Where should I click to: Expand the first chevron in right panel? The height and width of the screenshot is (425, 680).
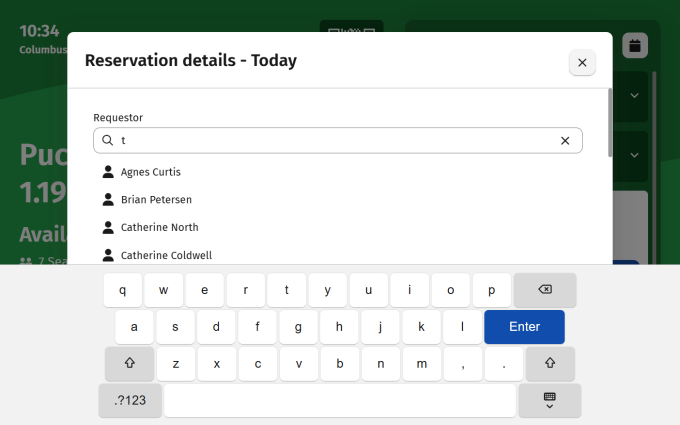pos(634,96)
